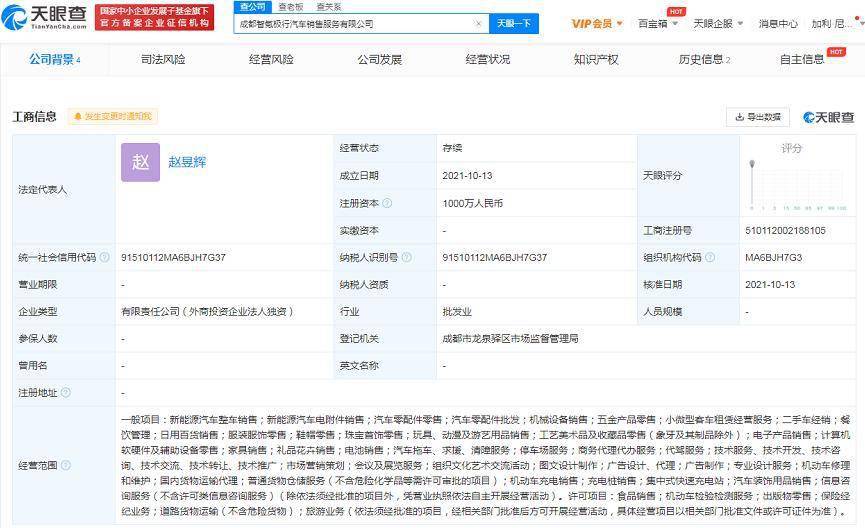Open legal representative 赵昱辉's profile link

click(187, 161)
